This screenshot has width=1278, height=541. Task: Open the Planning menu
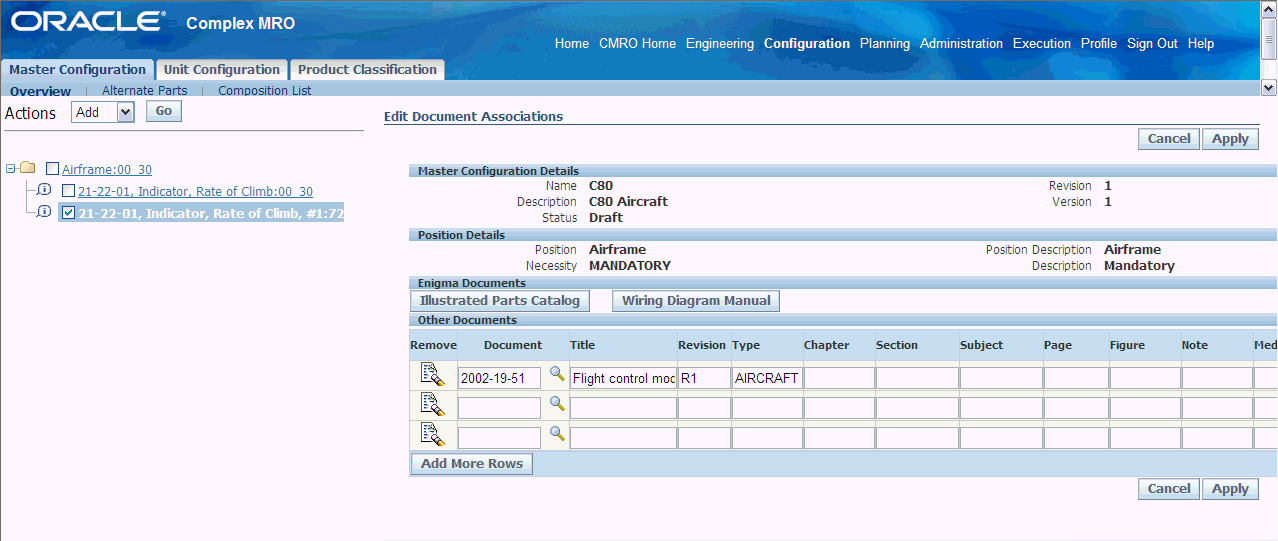click(885, 43)
